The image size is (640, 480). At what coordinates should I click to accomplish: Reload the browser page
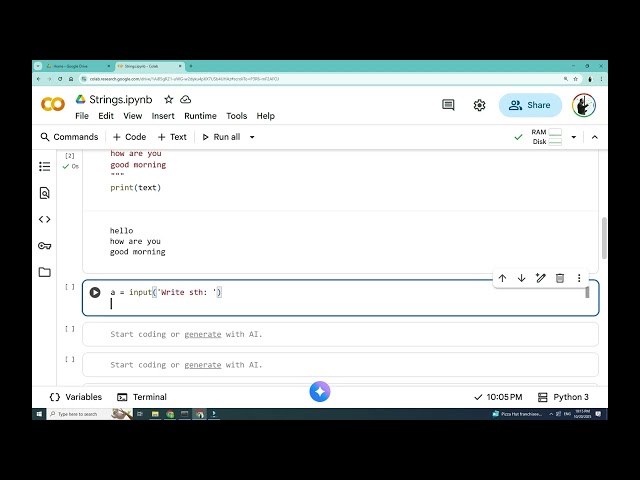click(x=60, y=79)
